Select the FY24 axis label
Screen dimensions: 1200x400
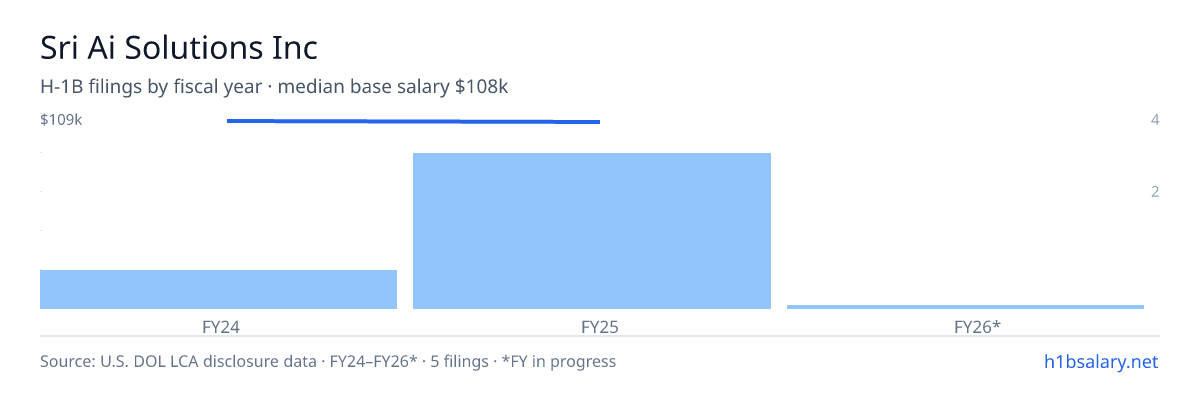tap(220, 326)
